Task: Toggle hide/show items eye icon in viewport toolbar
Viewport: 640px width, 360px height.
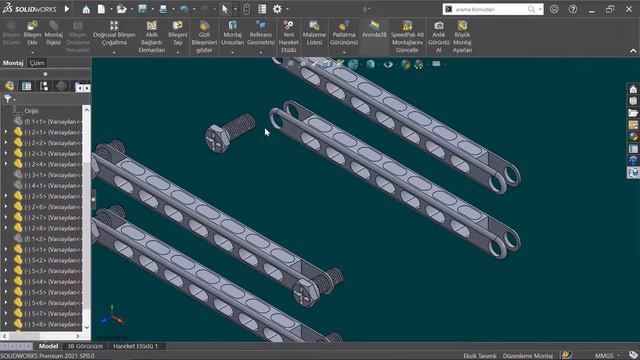Action: [x=388, y=64]
